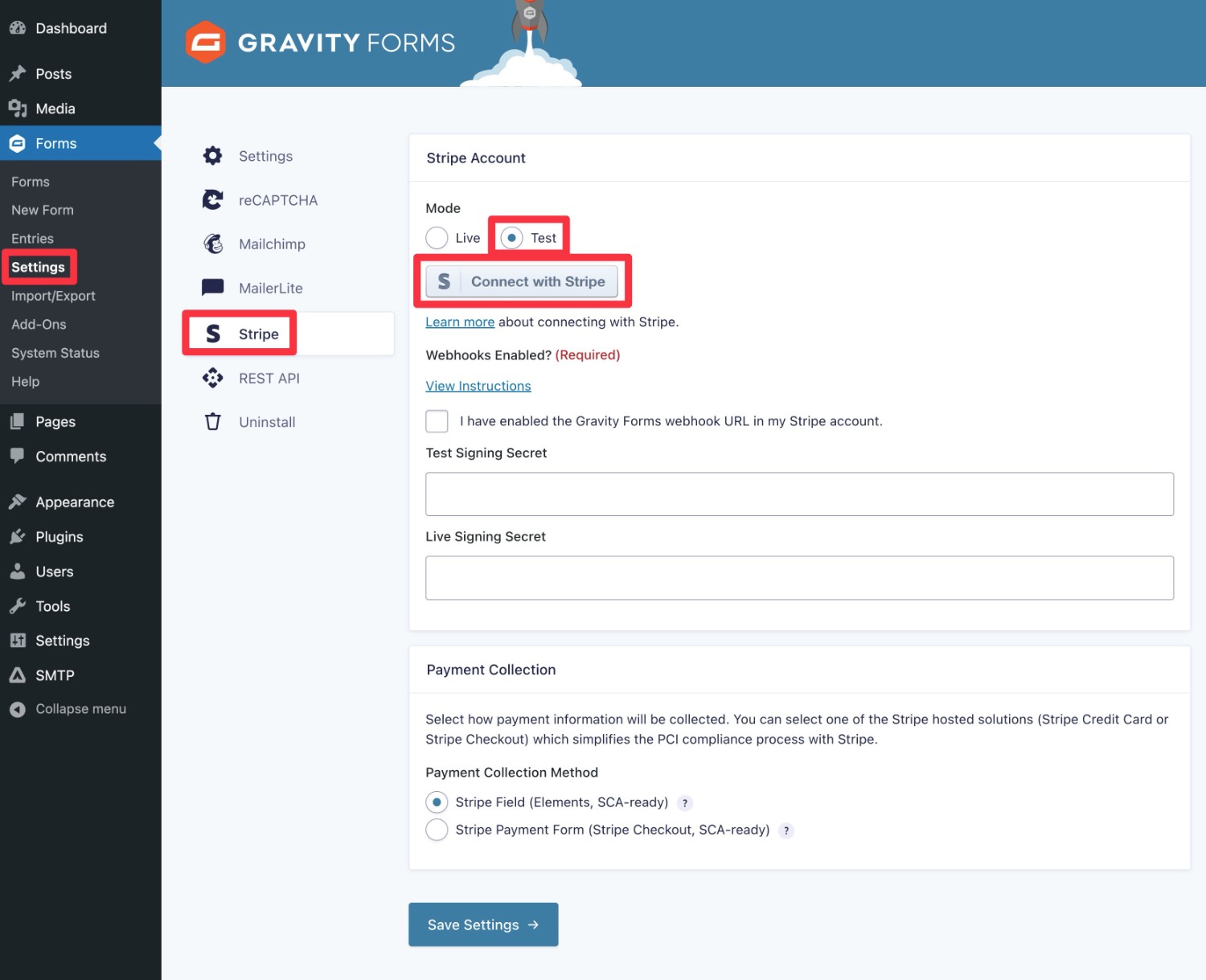This screenshot has width=1206, height=980.
Task: Click the Comments bubble icon
Action: 18,456
